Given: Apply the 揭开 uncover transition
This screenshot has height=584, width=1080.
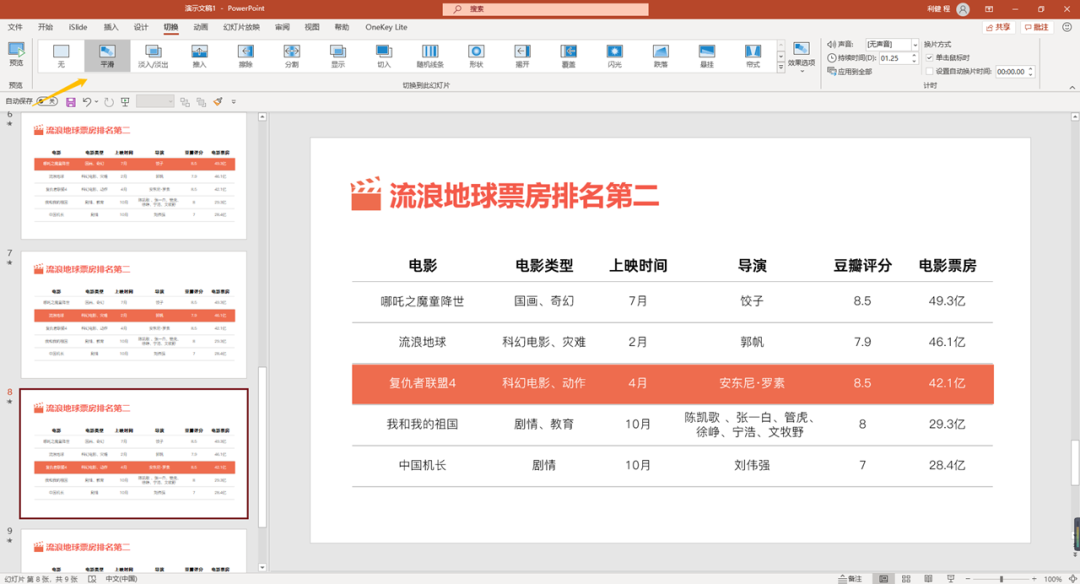Looking at the screenshot, I should click(x=522, y=55).
